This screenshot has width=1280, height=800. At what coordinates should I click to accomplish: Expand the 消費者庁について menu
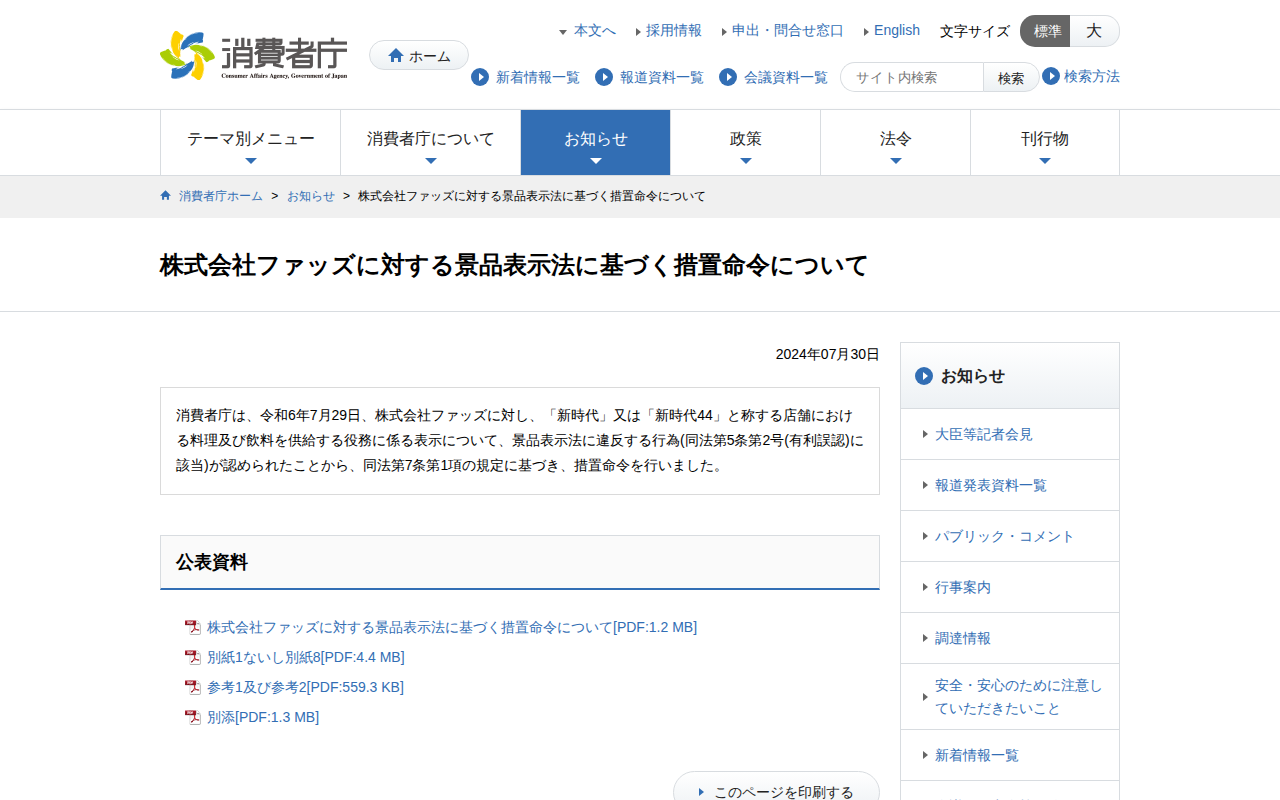(x=430, y=142)
